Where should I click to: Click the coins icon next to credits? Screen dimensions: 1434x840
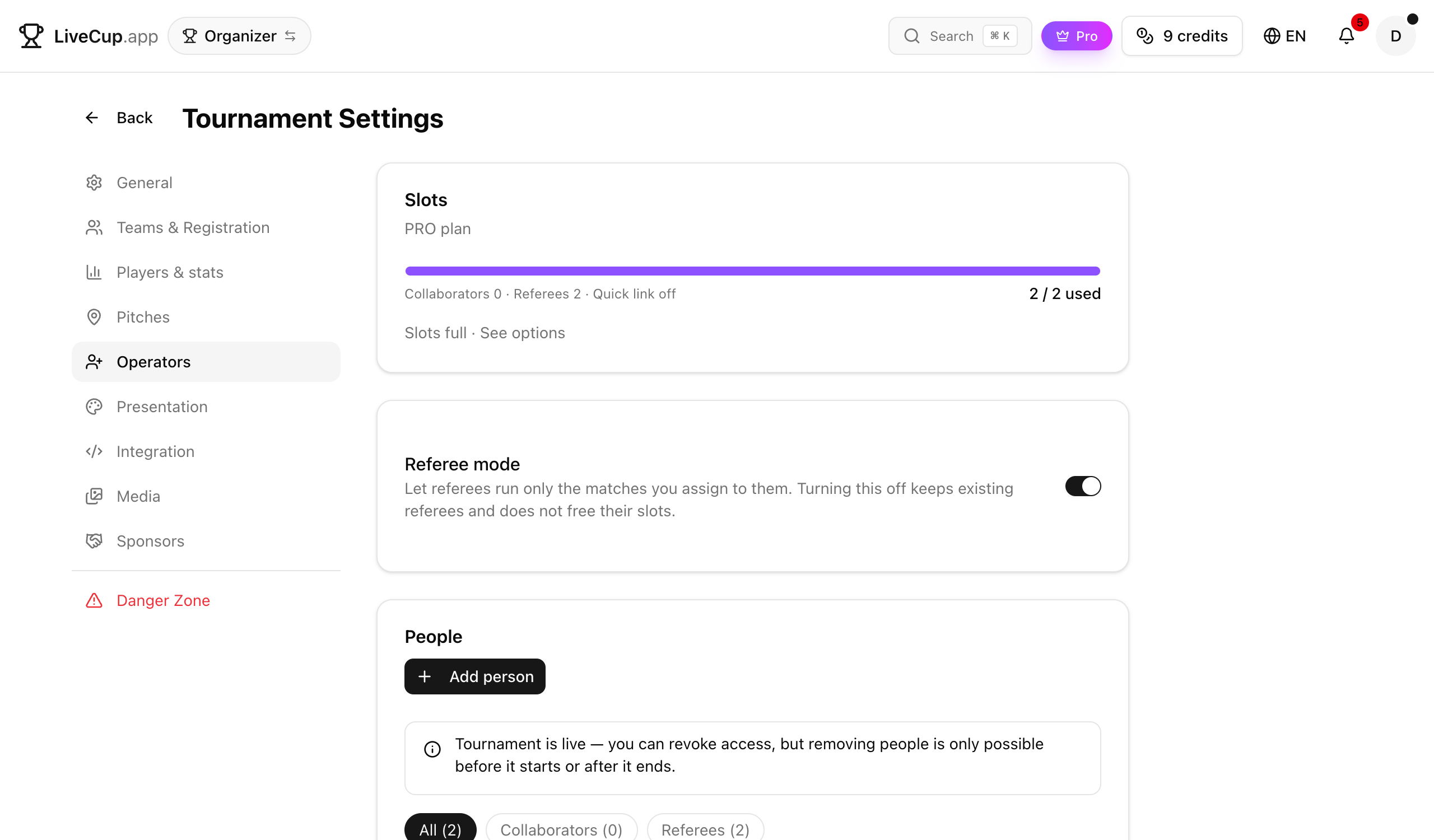click(x=1145, y=36)
